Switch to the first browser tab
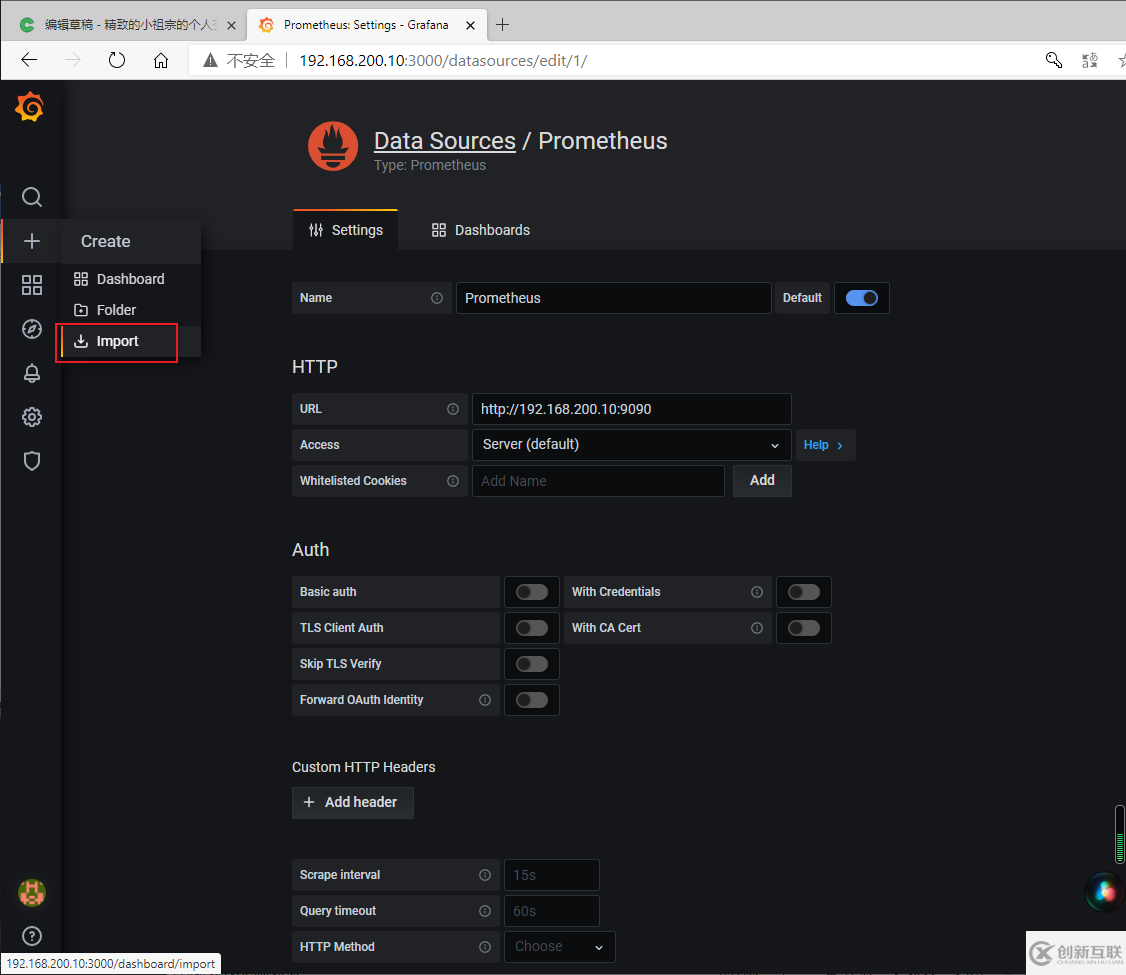 (124, 24)
